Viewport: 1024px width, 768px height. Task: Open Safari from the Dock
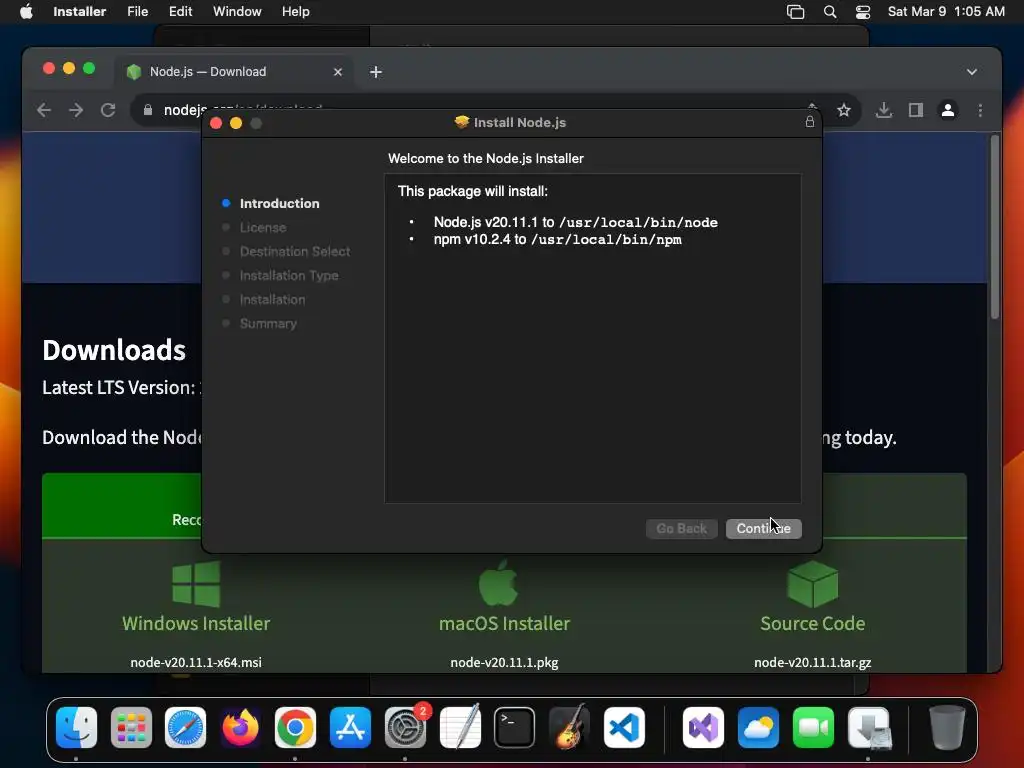click(185, 727)
